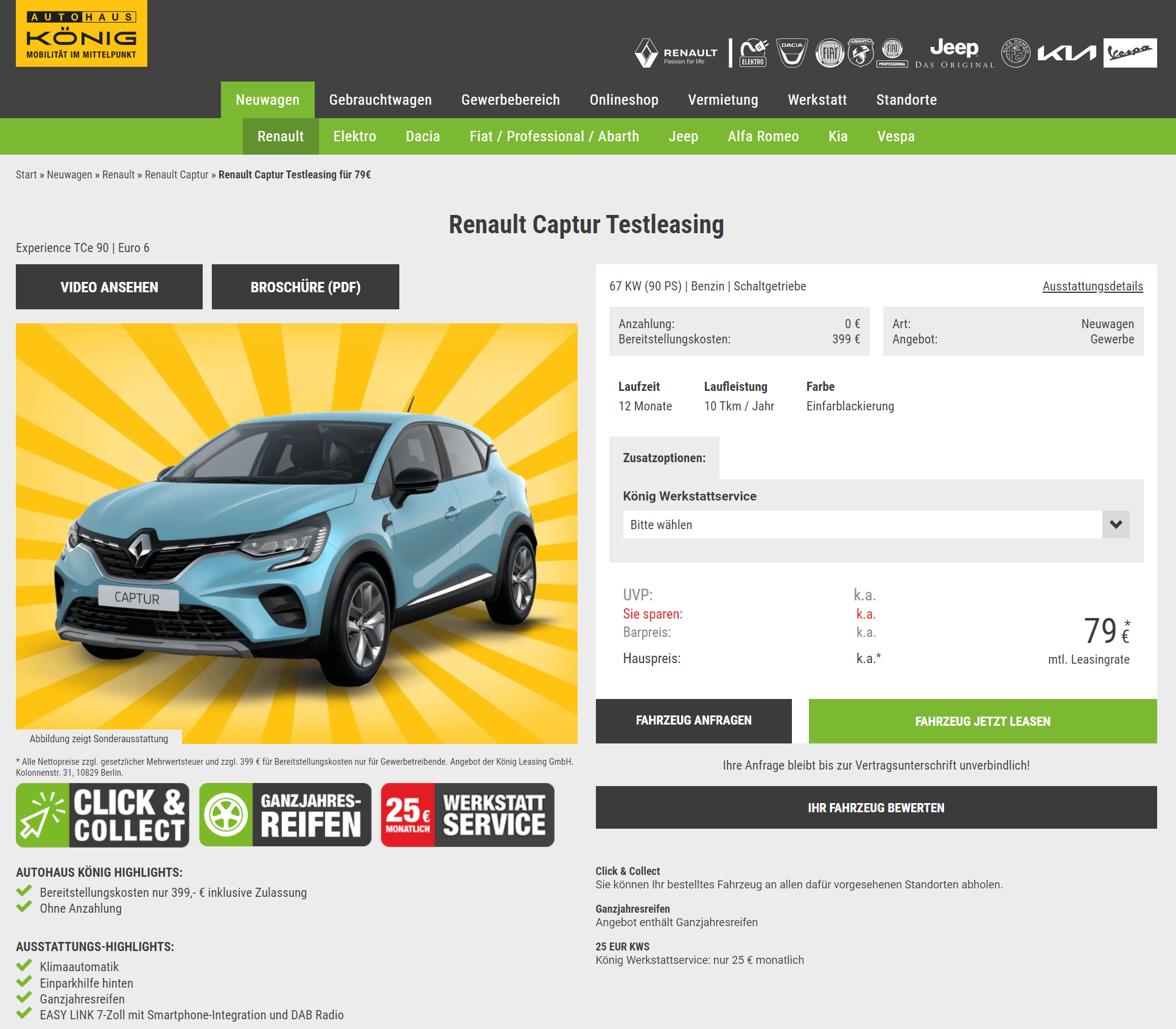Click Fahrzeug jetzt leasen button

click(x=982, y=721)
